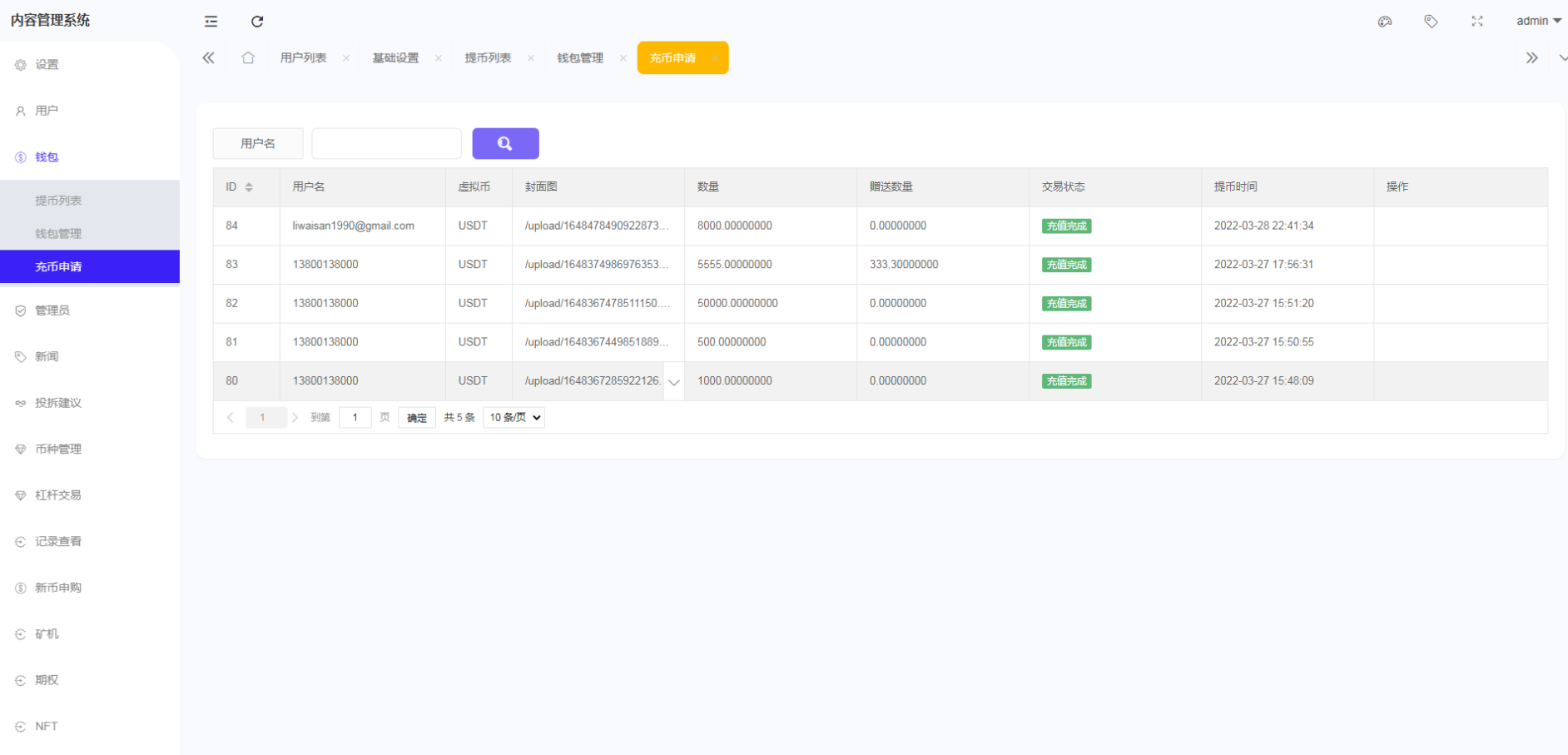
Task: Click the tag icon in the top bar
Action: (x=1432, y=21)
